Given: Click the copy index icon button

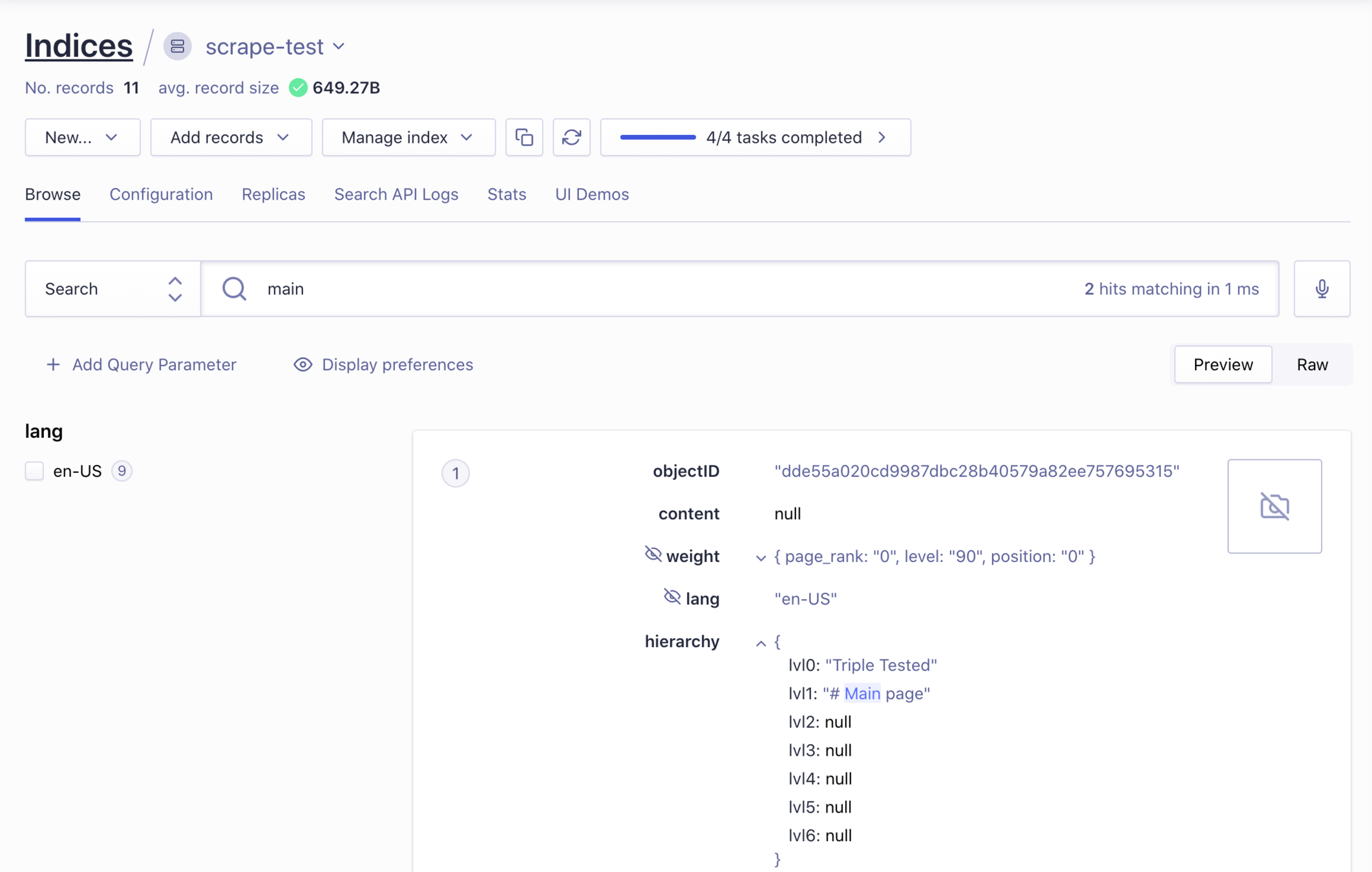Looking at the screenshot, I should pyautogui.click(x=524, y=137).
